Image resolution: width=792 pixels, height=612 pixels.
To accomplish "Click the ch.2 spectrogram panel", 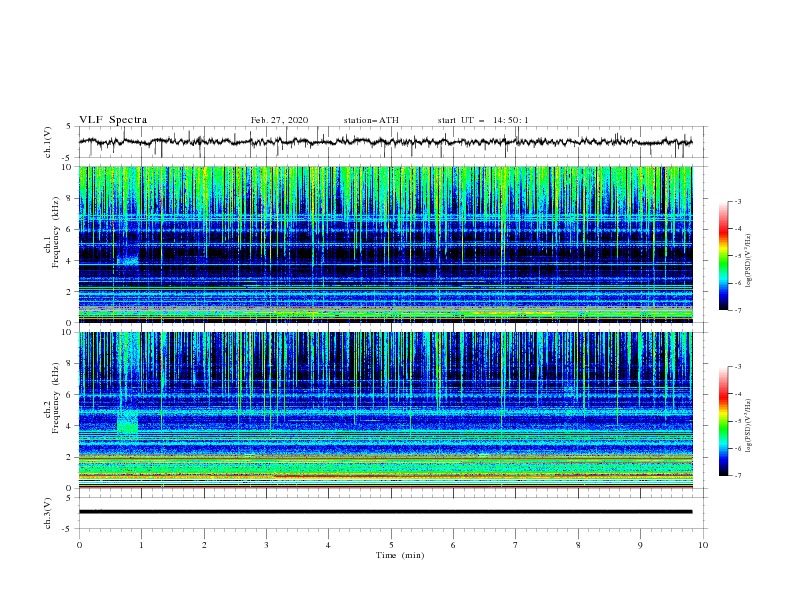I will click(x=385, y=410).
